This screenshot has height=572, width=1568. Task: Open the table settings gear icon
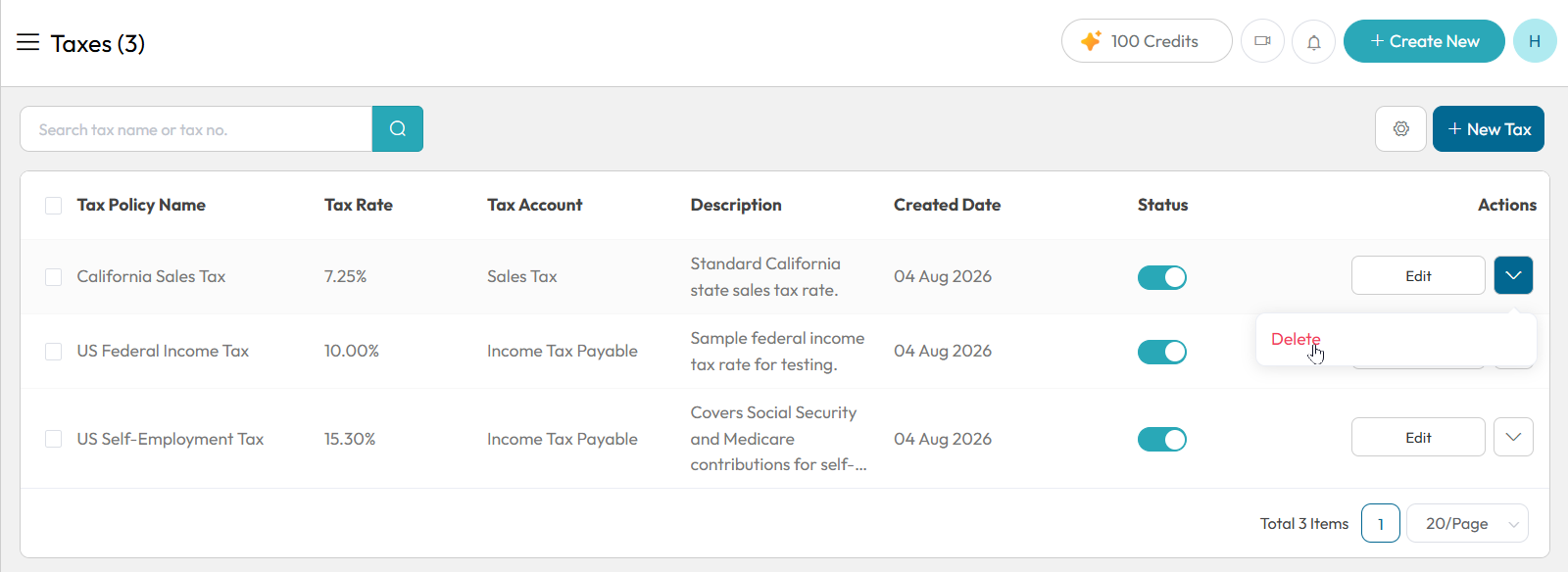pyautogui.click(x=1400, y=128)
